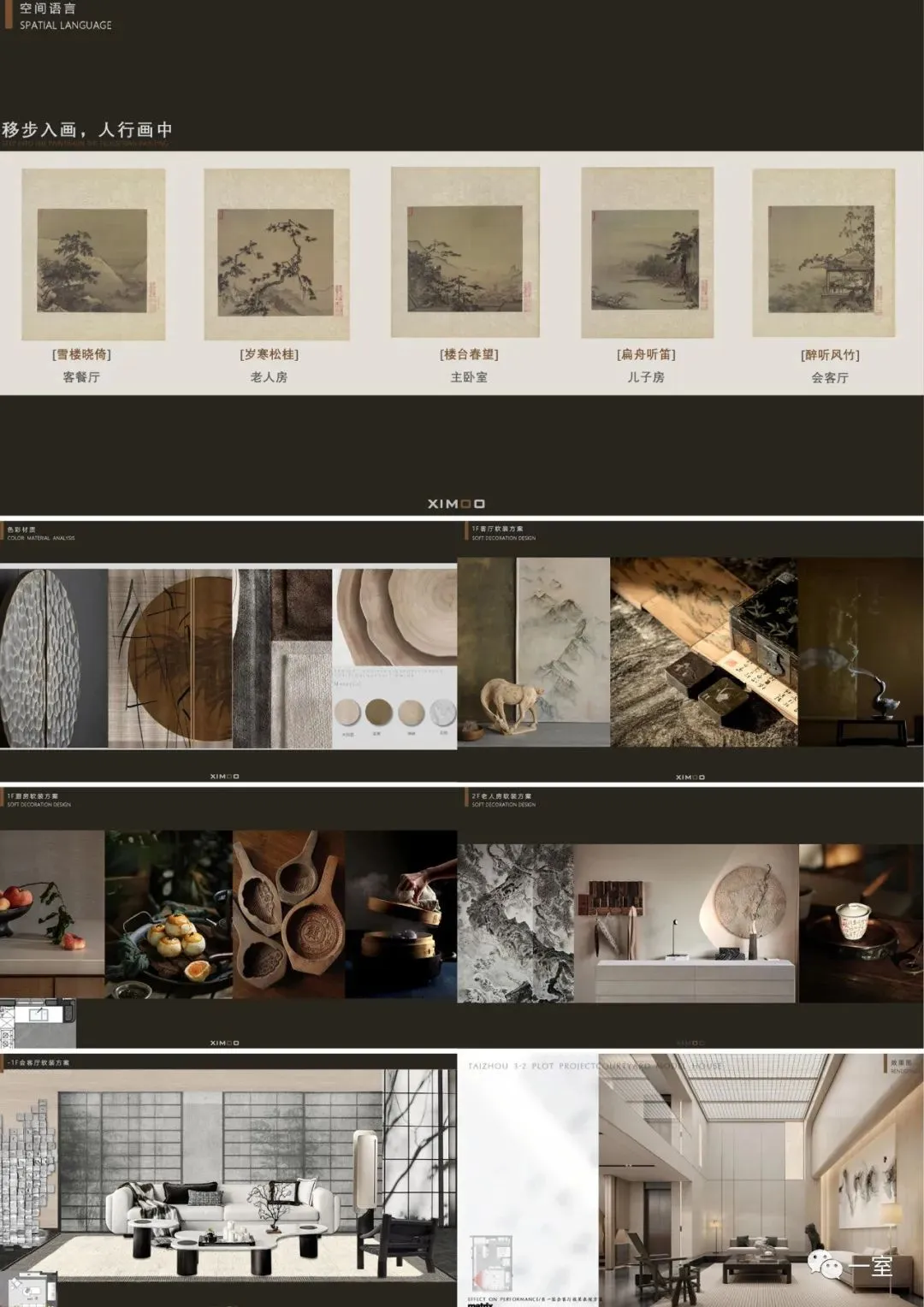Image resolution: width=924 pixels, height=1307 pixels.
Task: Click the 空间语言 heading
Action: (48, 9)
